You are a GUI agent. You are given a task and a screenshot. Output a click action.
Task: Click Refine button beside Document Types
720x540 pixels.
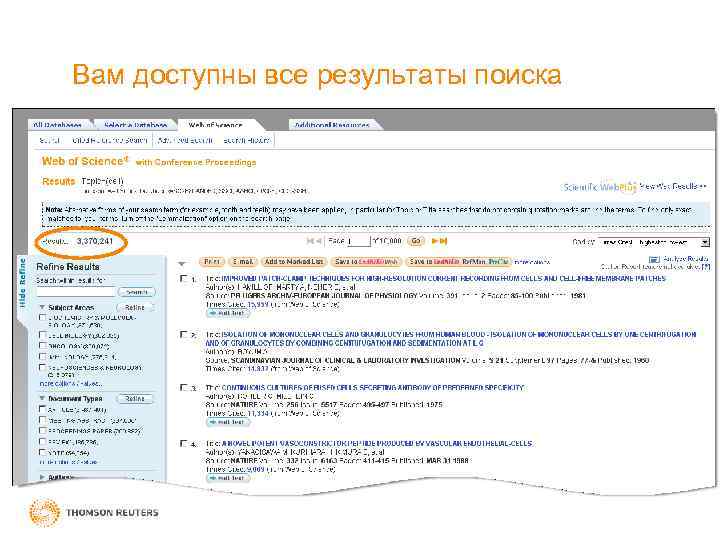tap(135, 399)
